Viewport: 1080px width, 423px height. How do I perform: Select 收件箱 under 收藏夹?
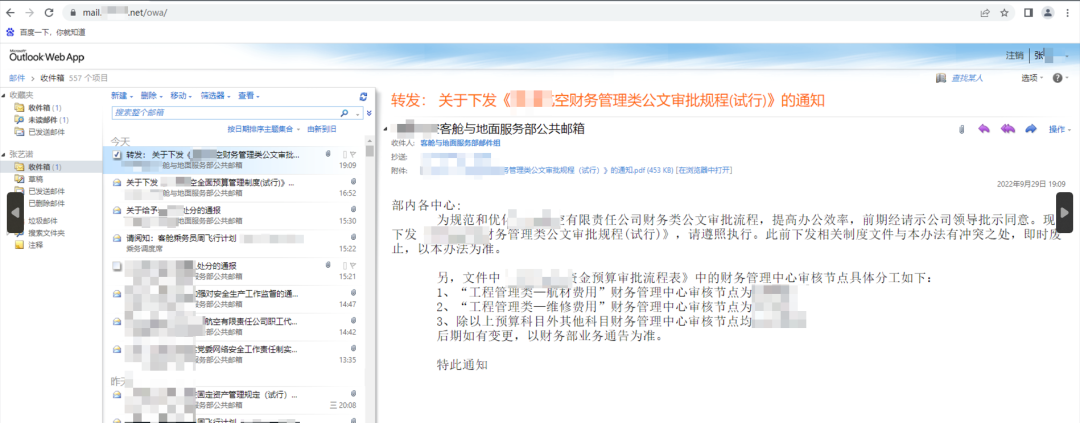tap(45, 107)
